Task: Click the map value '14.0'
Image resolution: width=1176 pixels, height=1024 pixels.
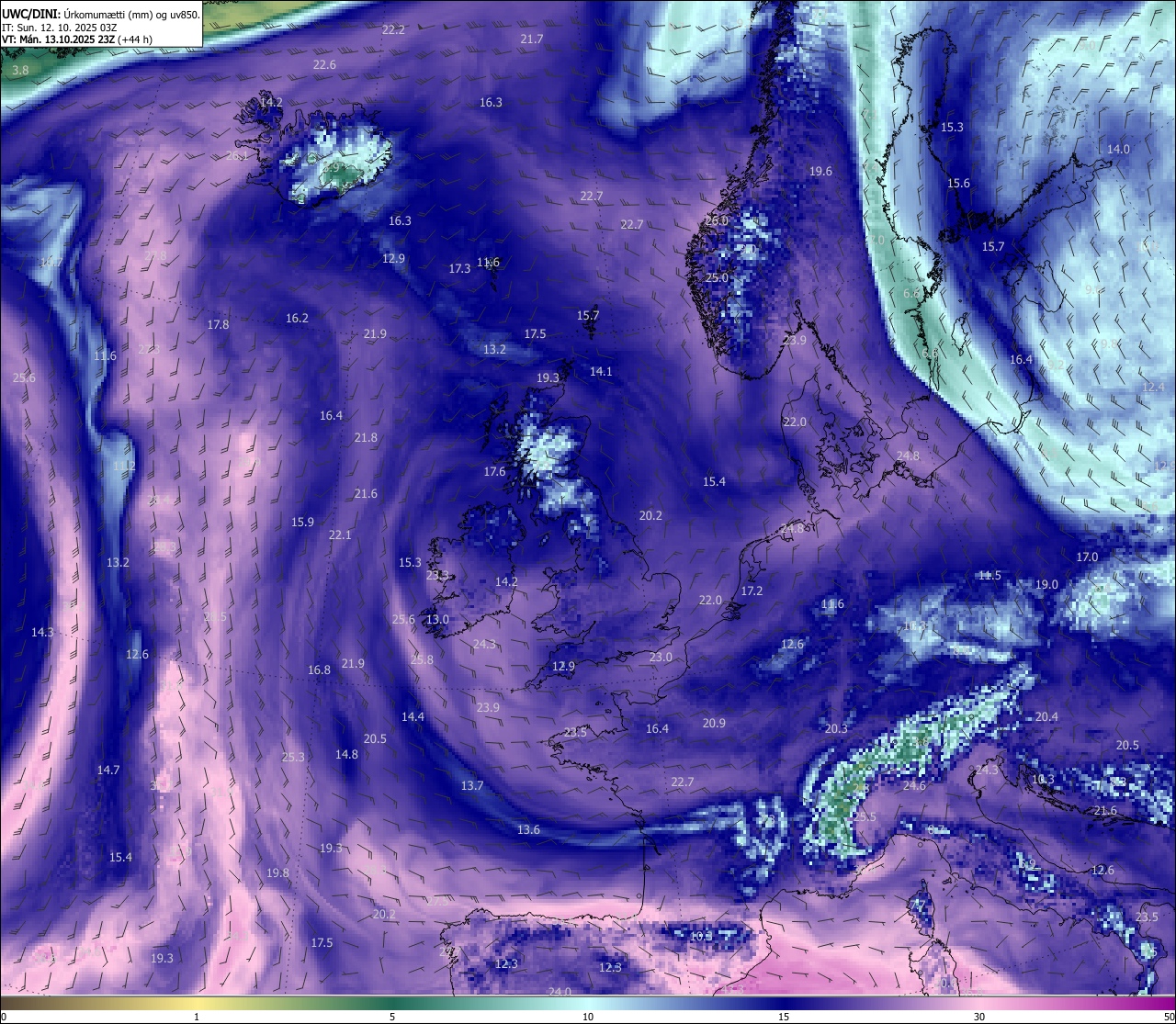Action: point(1118,149)
